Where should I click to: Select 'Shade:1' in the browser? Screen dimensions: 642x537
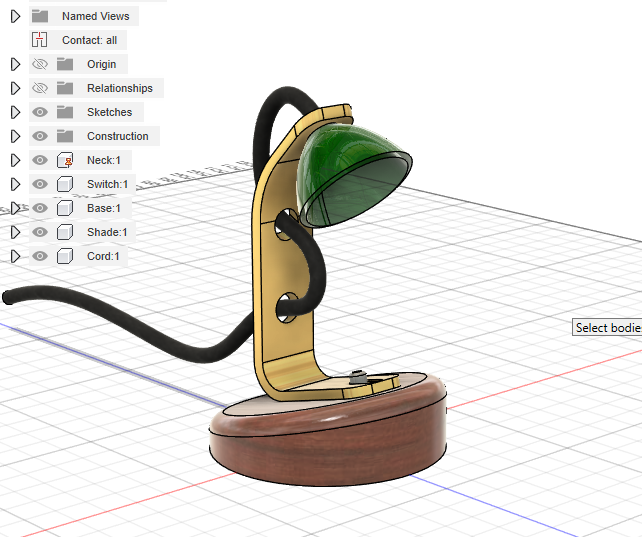[82, 232]
